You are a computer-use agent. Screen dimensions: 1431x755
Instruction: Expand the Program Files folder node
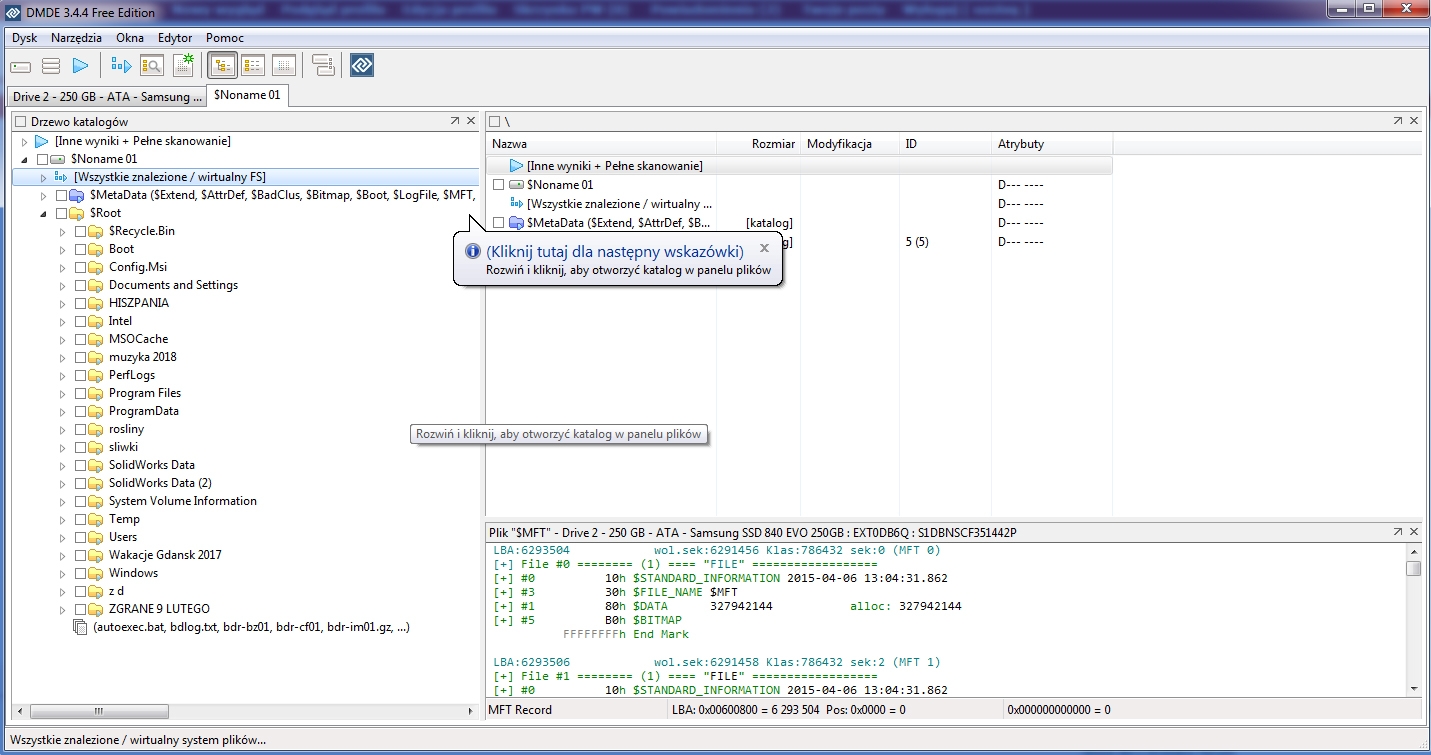[62, 393]
